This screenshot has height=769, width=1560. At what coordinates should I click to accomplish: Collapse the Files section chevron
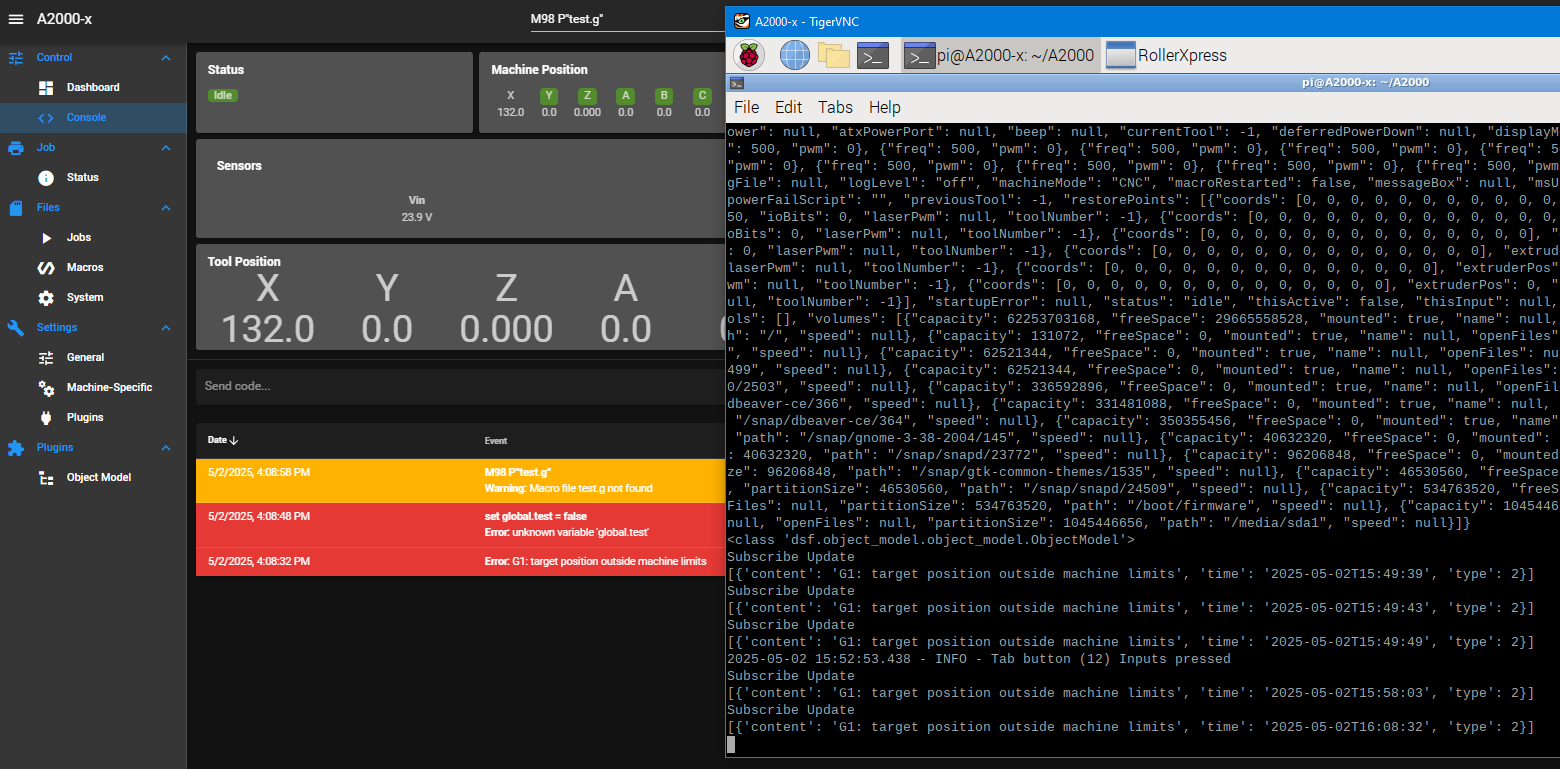[166, 208]
